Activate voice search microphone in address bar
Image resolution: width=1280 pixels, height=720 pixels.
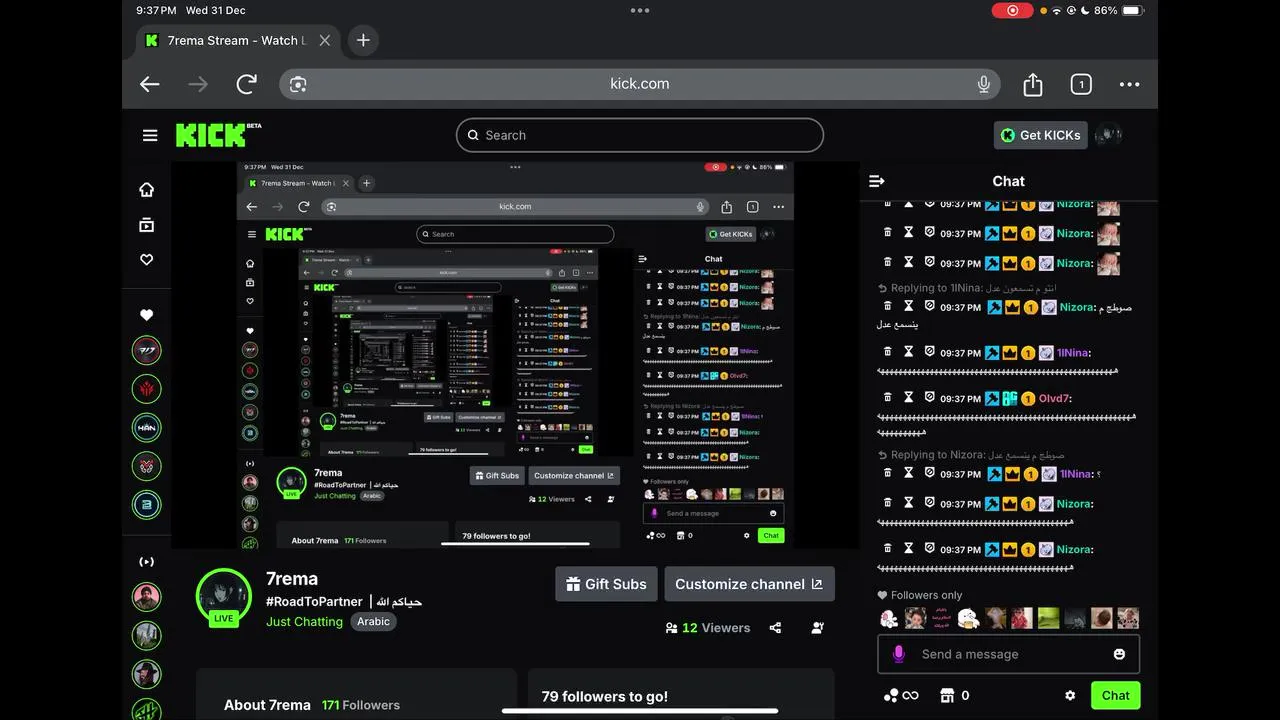click(984, 84)
